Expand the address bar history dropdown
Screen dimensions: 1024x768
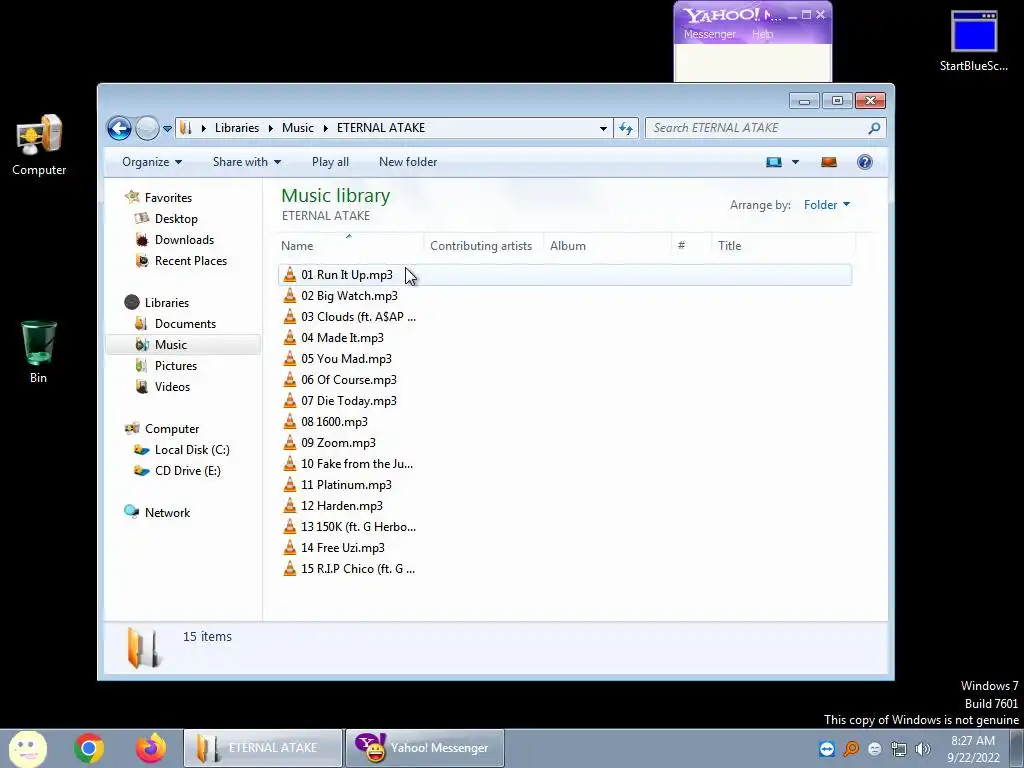(x=603, y=128)
